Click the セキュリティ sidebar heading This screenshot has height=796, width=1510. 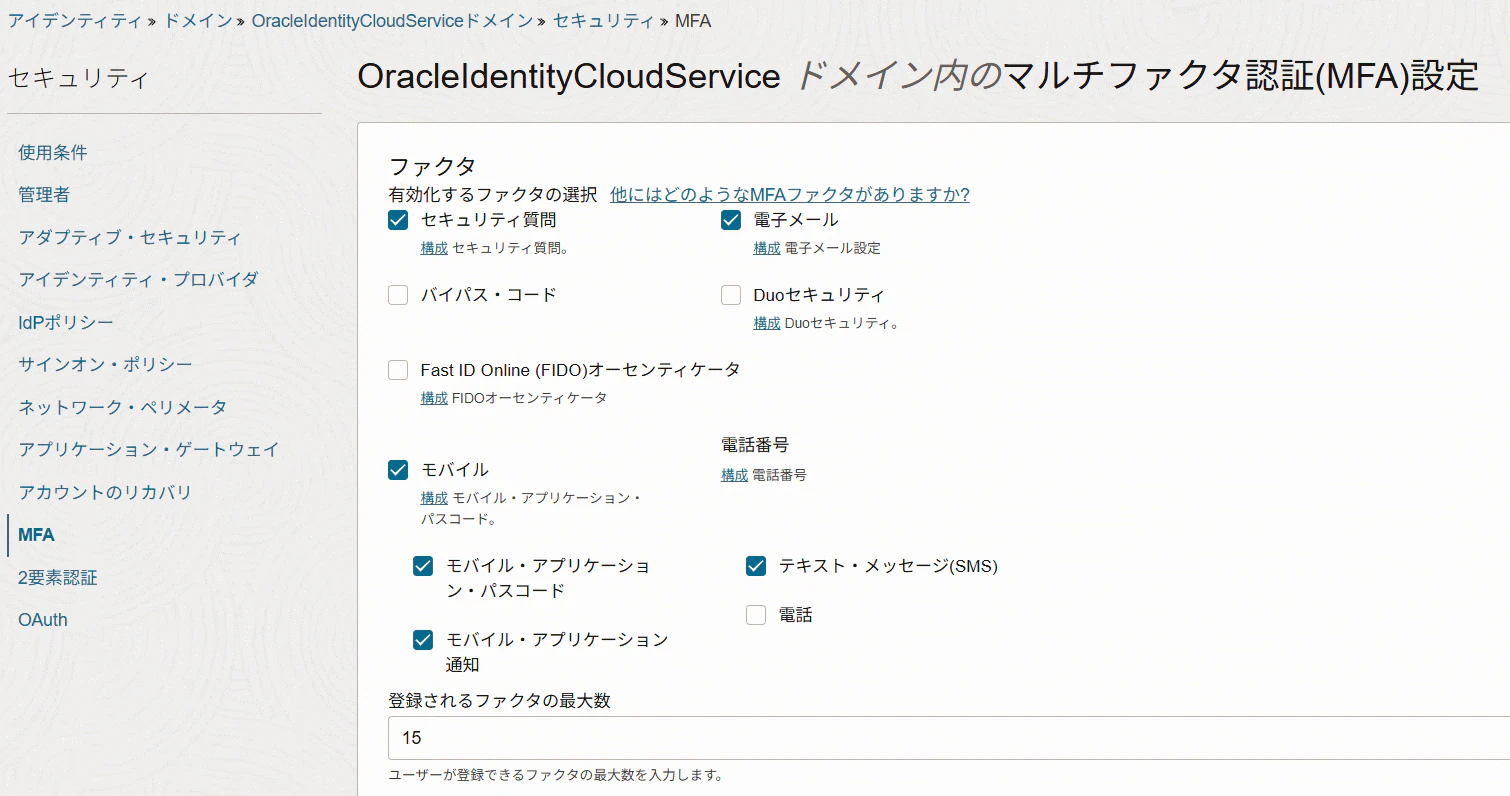click(x=79, y=78)
